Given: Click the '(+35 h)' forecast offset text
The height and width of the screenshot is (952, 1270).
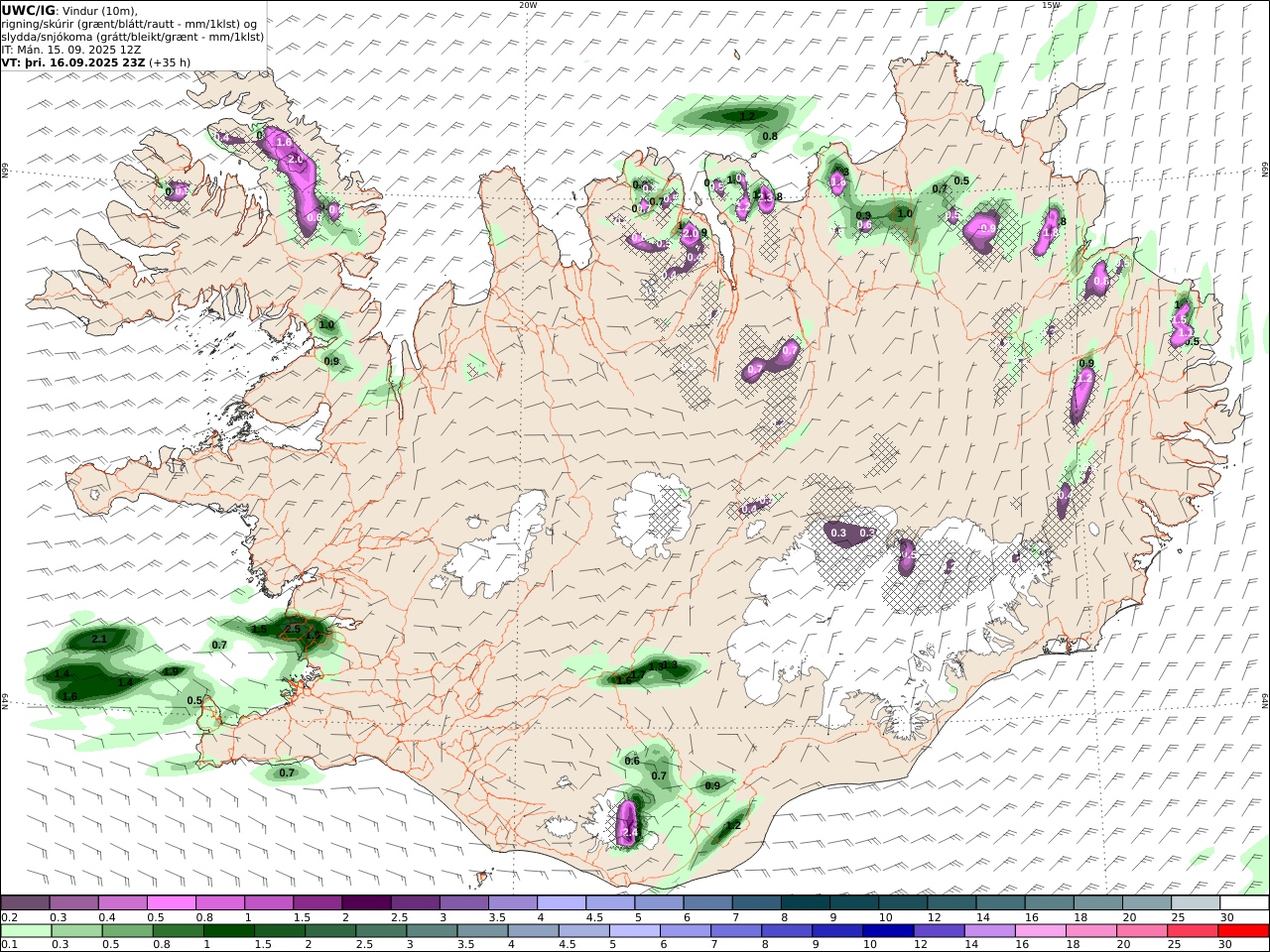Looking at the screenshot, I should point(170,62).
